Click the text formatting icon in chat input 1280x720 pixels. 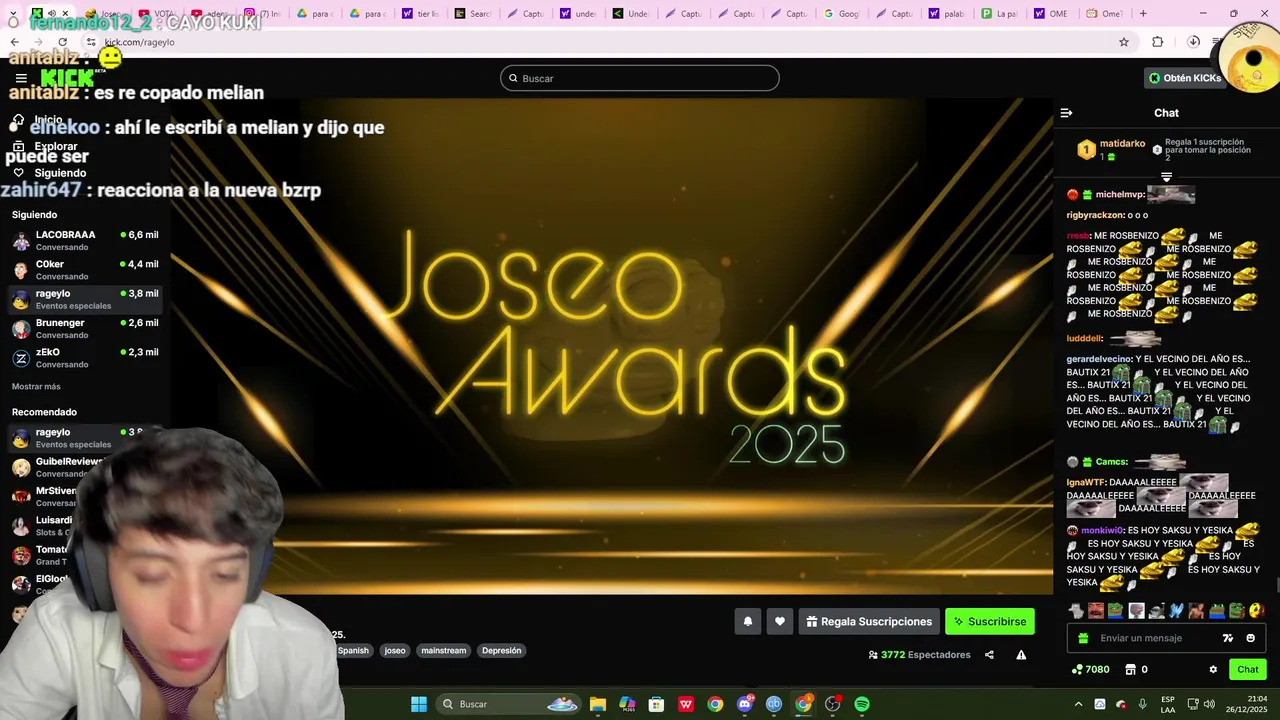tap(1228, 638)
